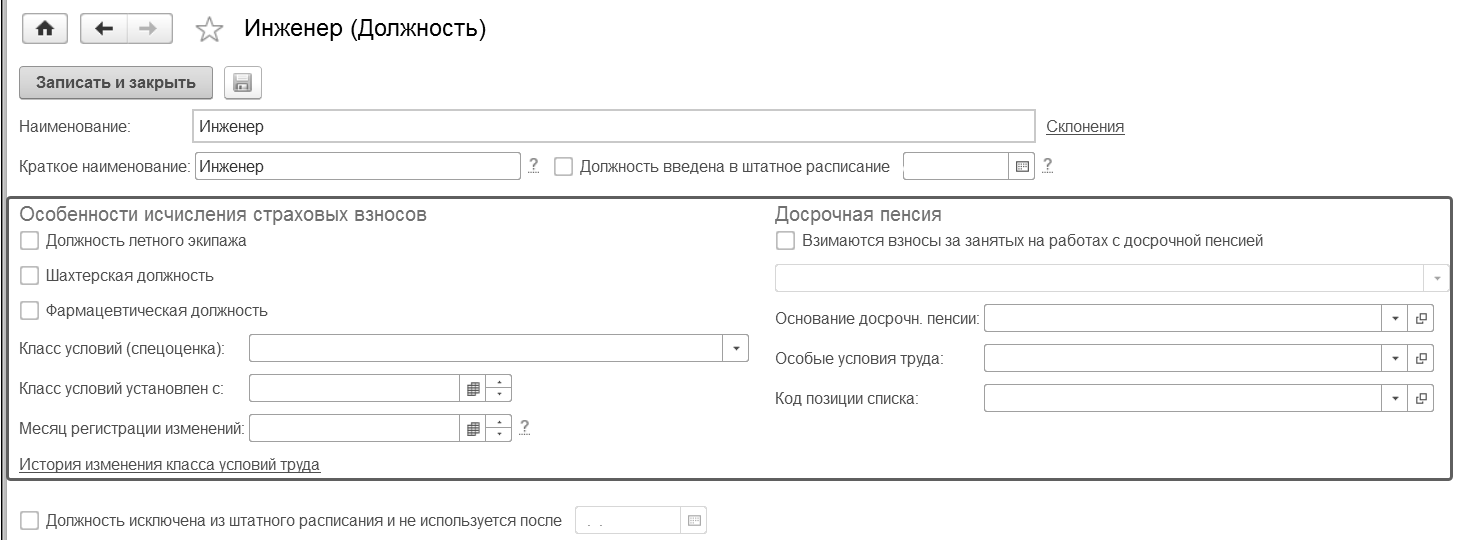The width and height of the screenshot is (1459, 541).
Task: Tick the 'Шахтерская должность' checkbox
Action: pyautogui.click(x=30, y=276)
